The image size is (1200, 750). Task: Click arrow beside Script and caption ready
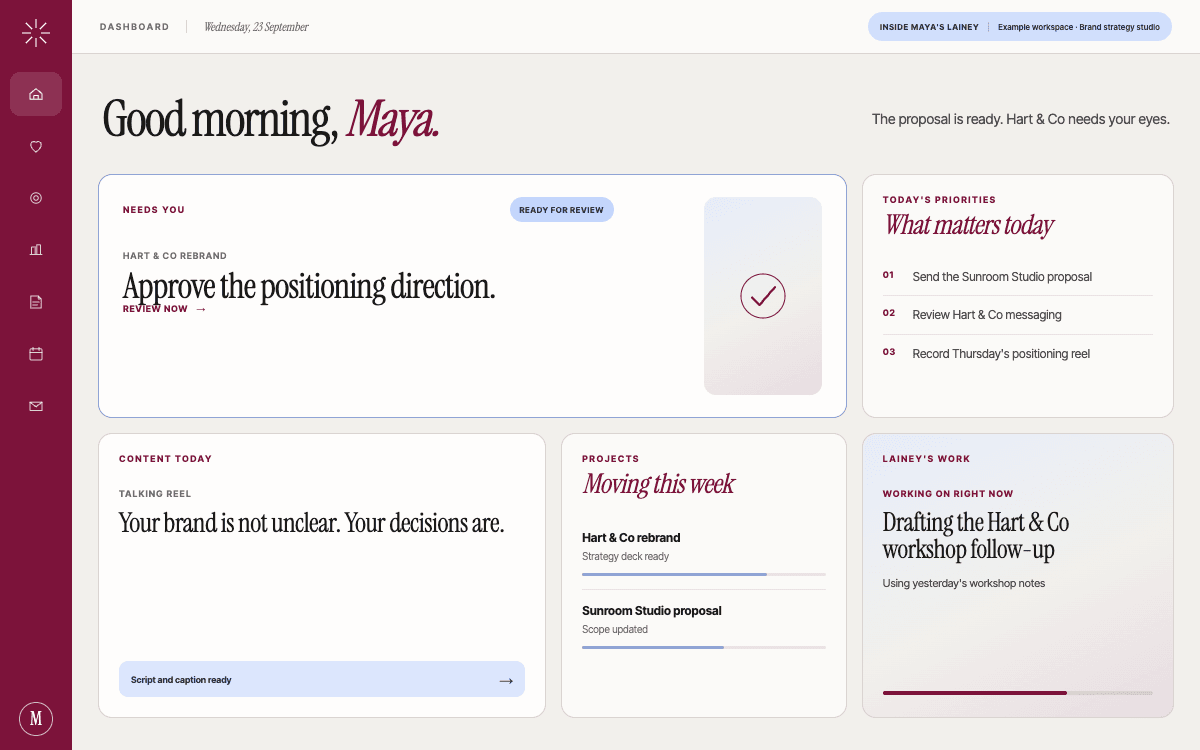point(506,680)
